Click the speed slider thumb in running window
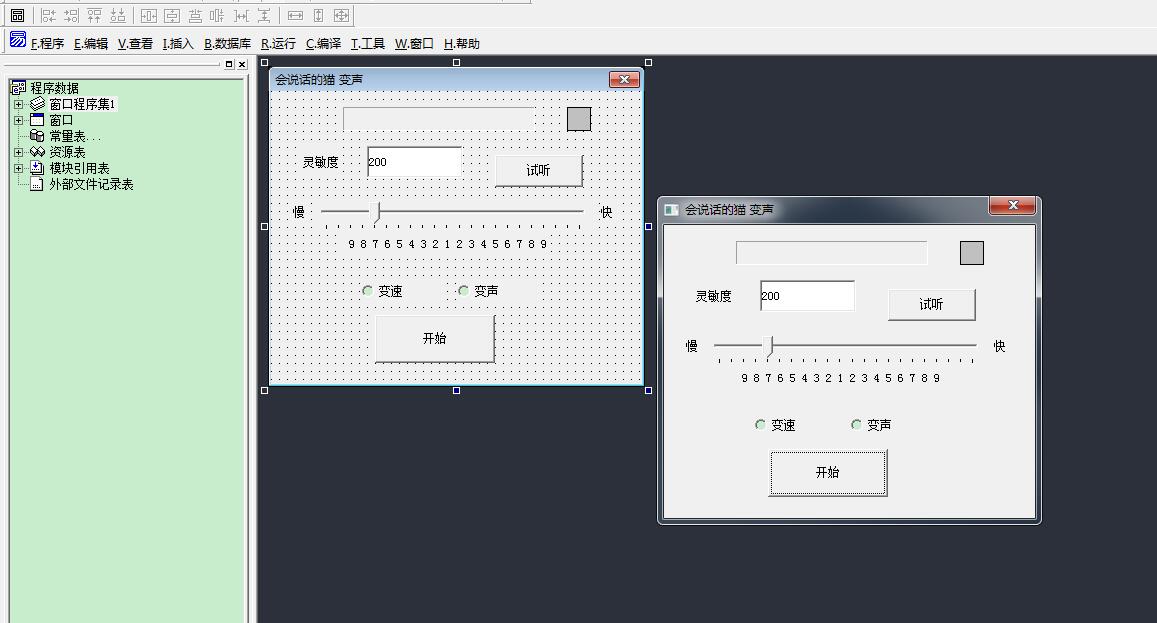1157x623 pixels. click(x=769, y=346)
